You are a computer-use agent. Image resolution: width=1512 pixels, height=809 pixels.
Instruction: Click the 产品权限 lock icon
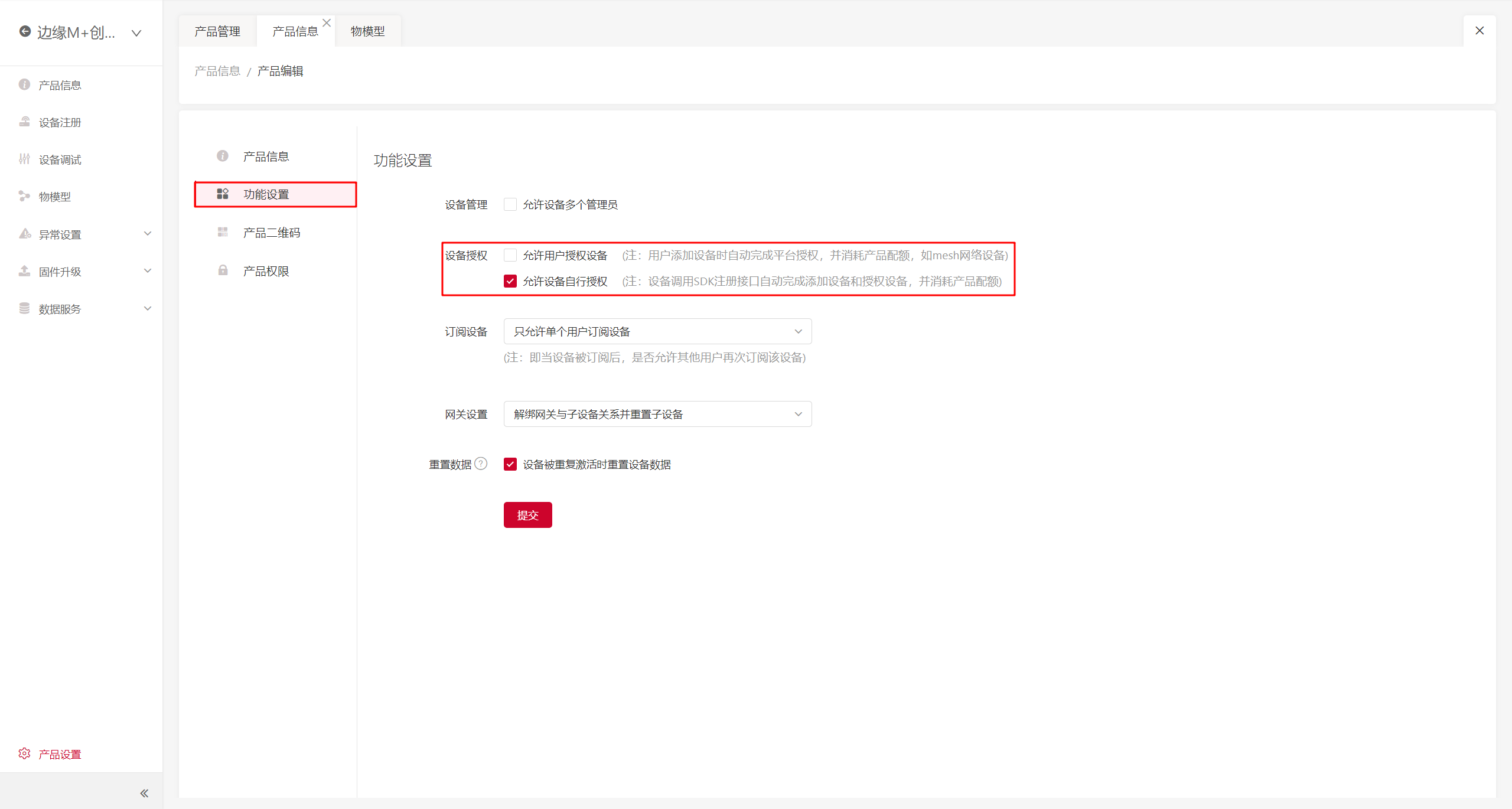[223, 270]
